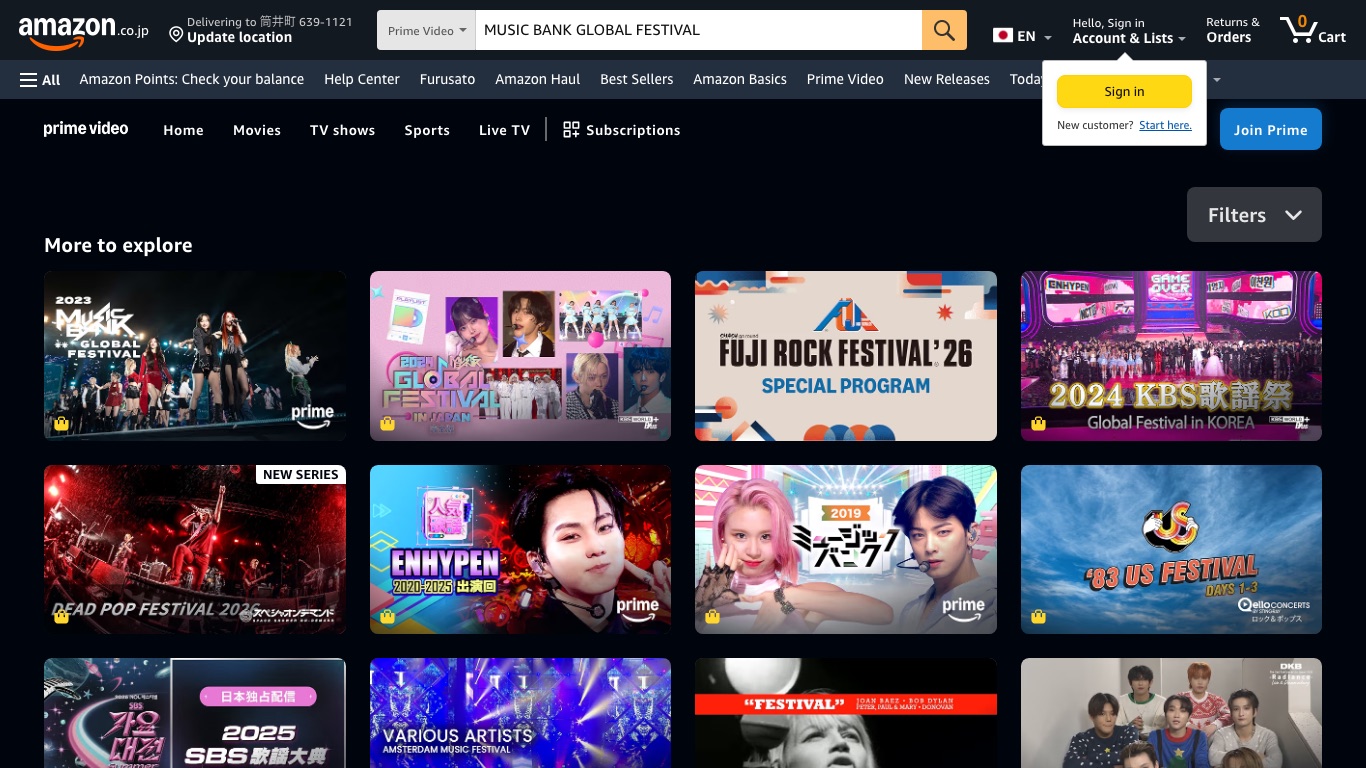
Task: Open Best Sellers in nav bar
Action: (636, 79)
